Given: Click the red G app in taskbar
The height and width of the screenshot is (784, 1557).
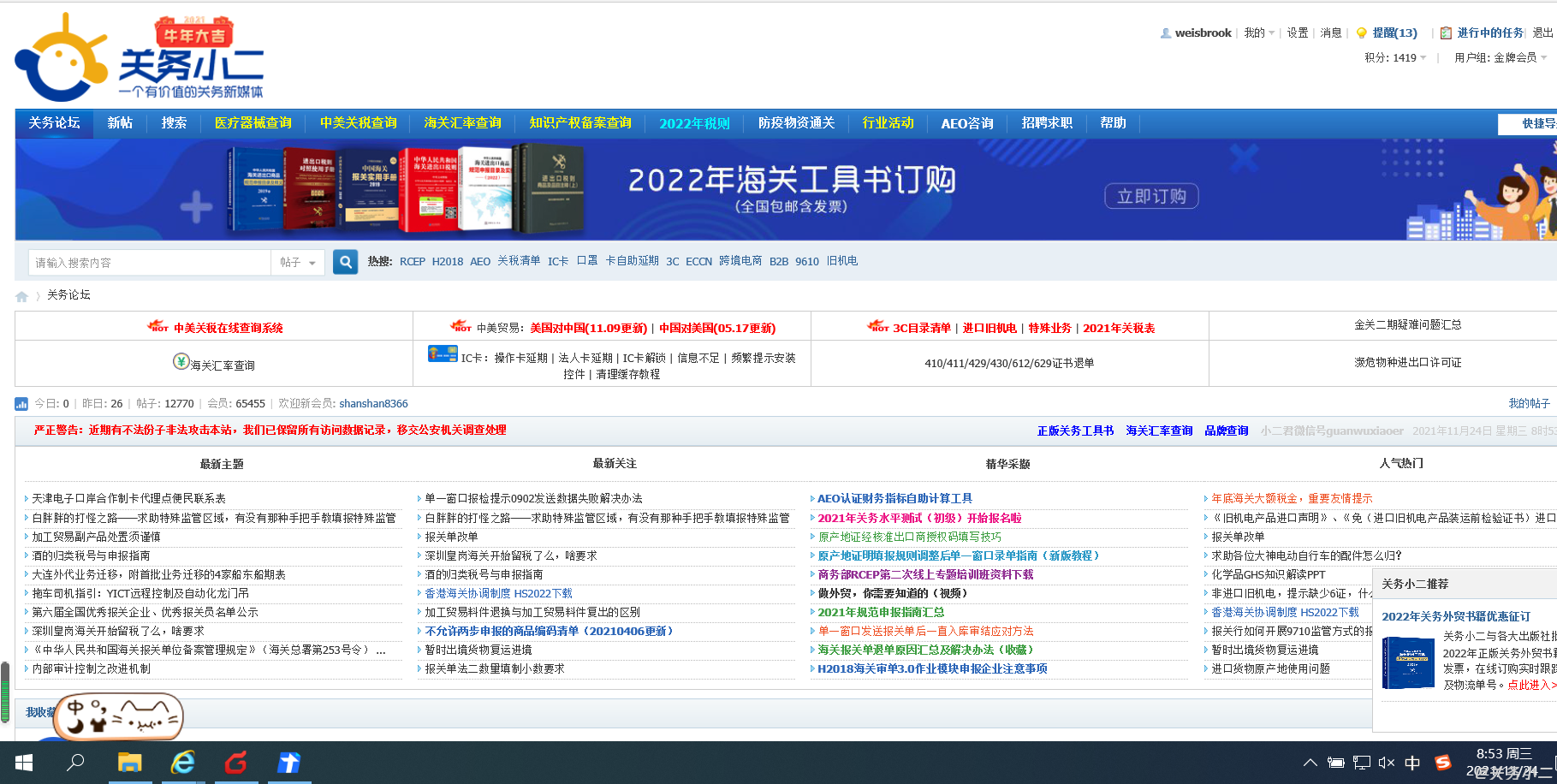Looking at the screenshot, I should [x=235, y=762].
